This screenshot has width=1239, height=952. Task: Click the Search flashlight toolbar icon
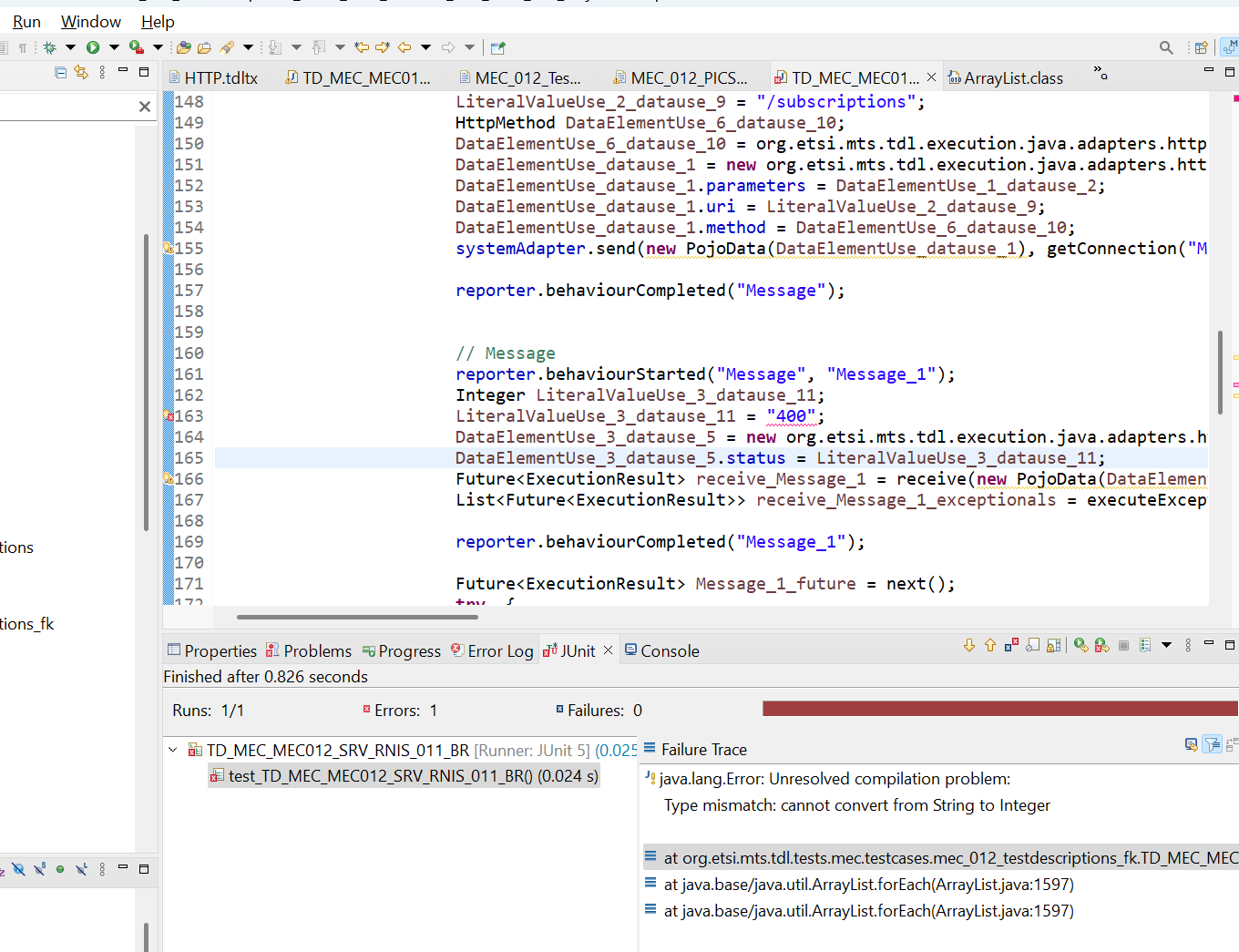pyautogui.click(x=228, y=47)
